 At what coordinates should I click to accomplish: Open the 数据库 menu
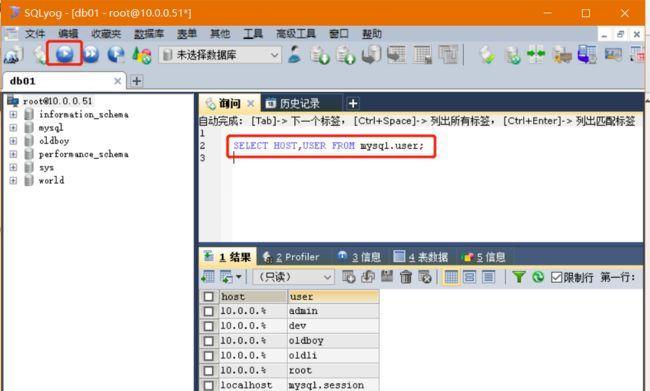(x=149, y=34)
